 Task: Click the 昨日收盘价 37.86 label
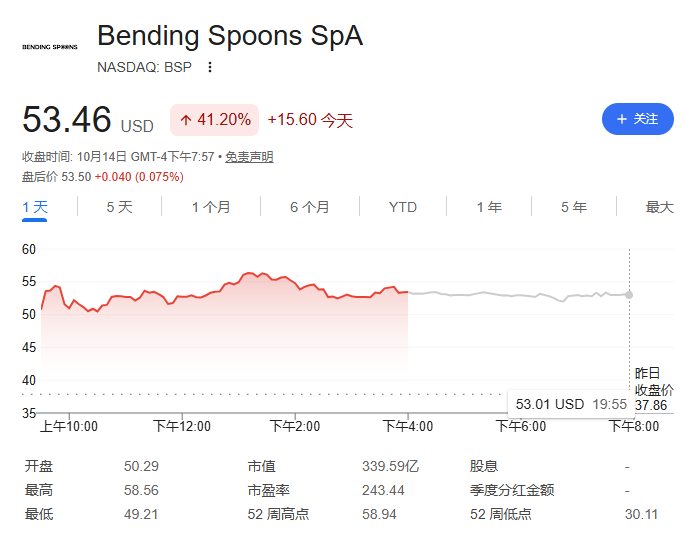coord(654,389)
